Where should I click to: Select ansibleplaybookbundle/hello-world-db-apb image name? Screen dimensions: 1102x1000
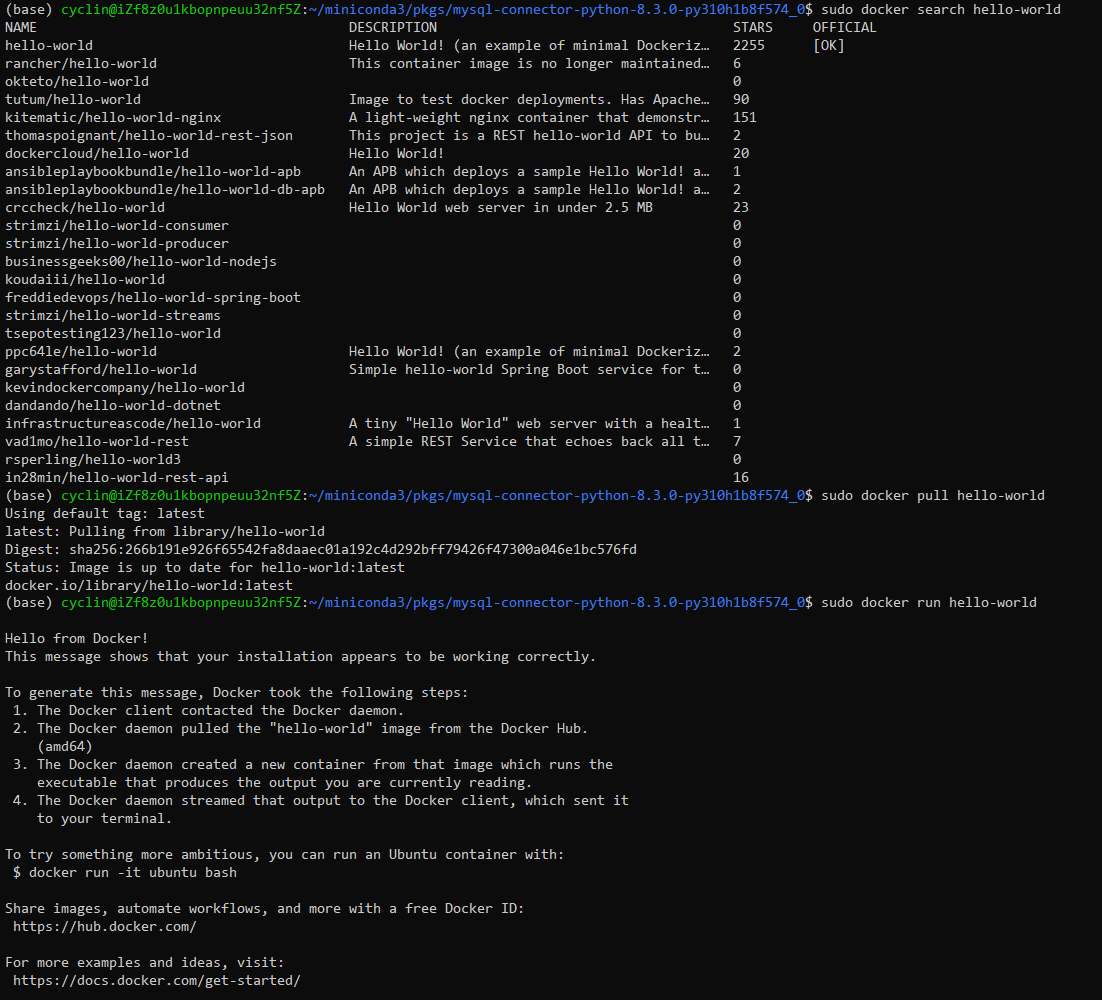tap(165, 190)
